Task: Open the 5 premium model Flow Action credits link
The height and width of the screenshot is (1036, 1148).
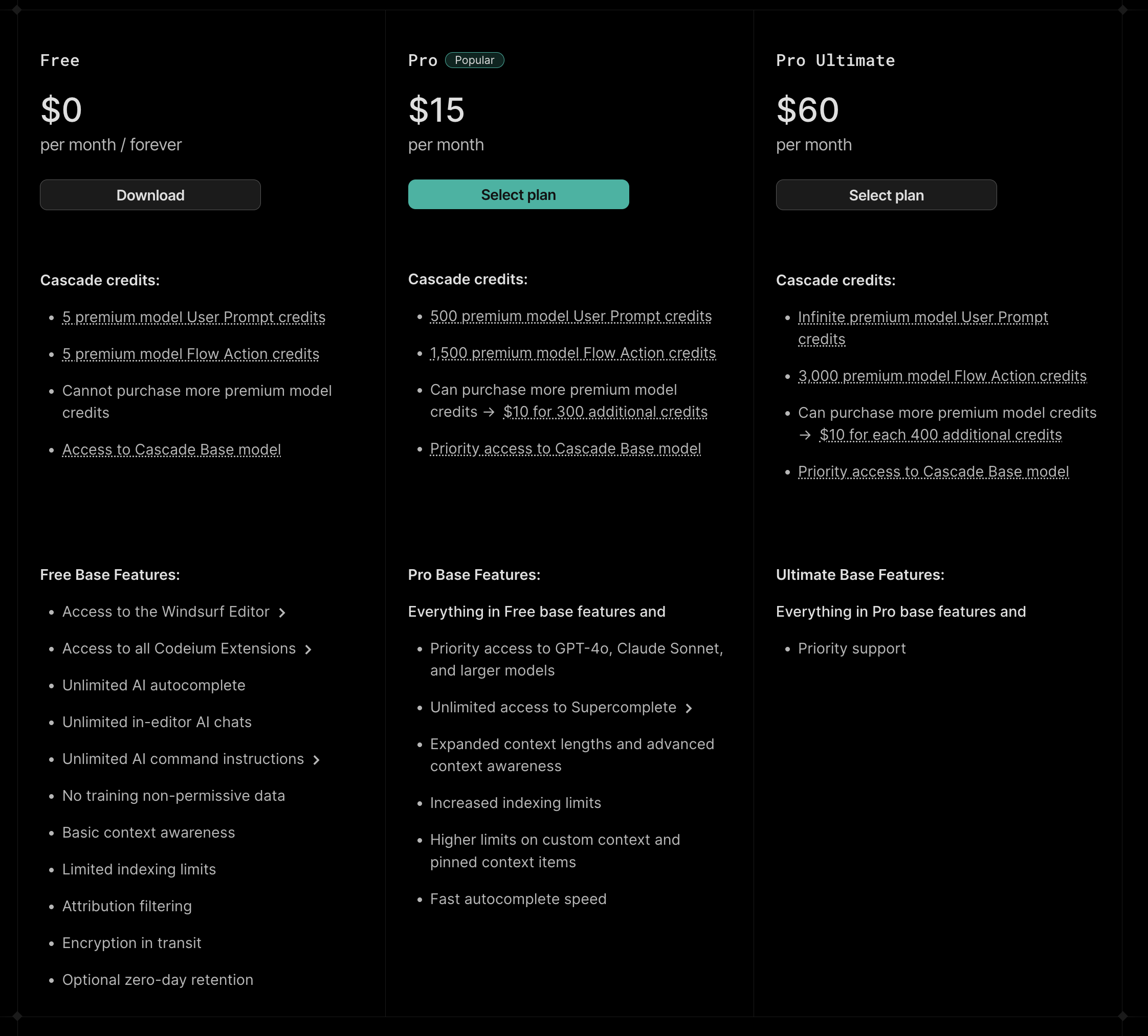Action: [x=191, y=354]
